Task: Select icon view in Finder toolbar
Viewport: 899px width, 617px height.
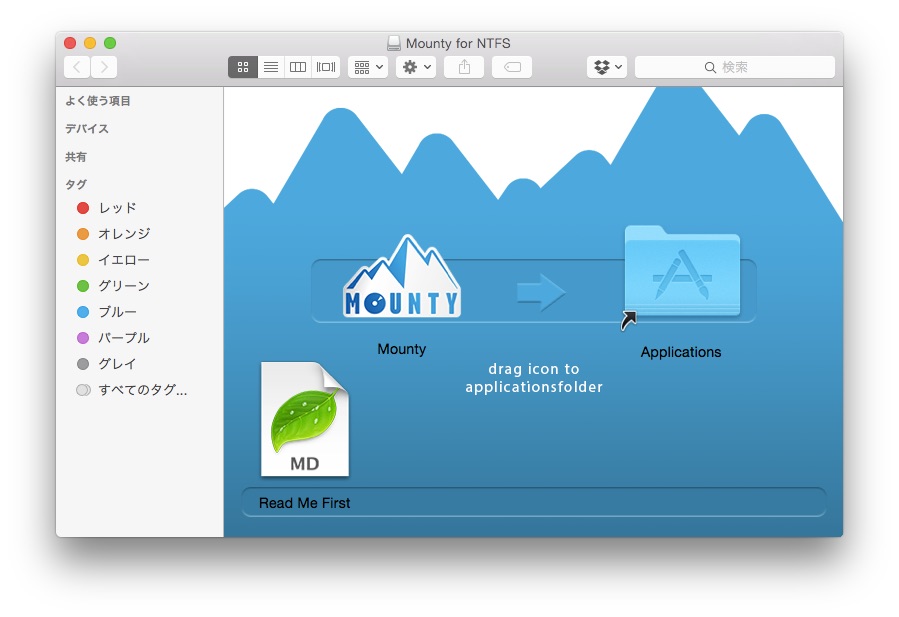Action: [243, 67]
